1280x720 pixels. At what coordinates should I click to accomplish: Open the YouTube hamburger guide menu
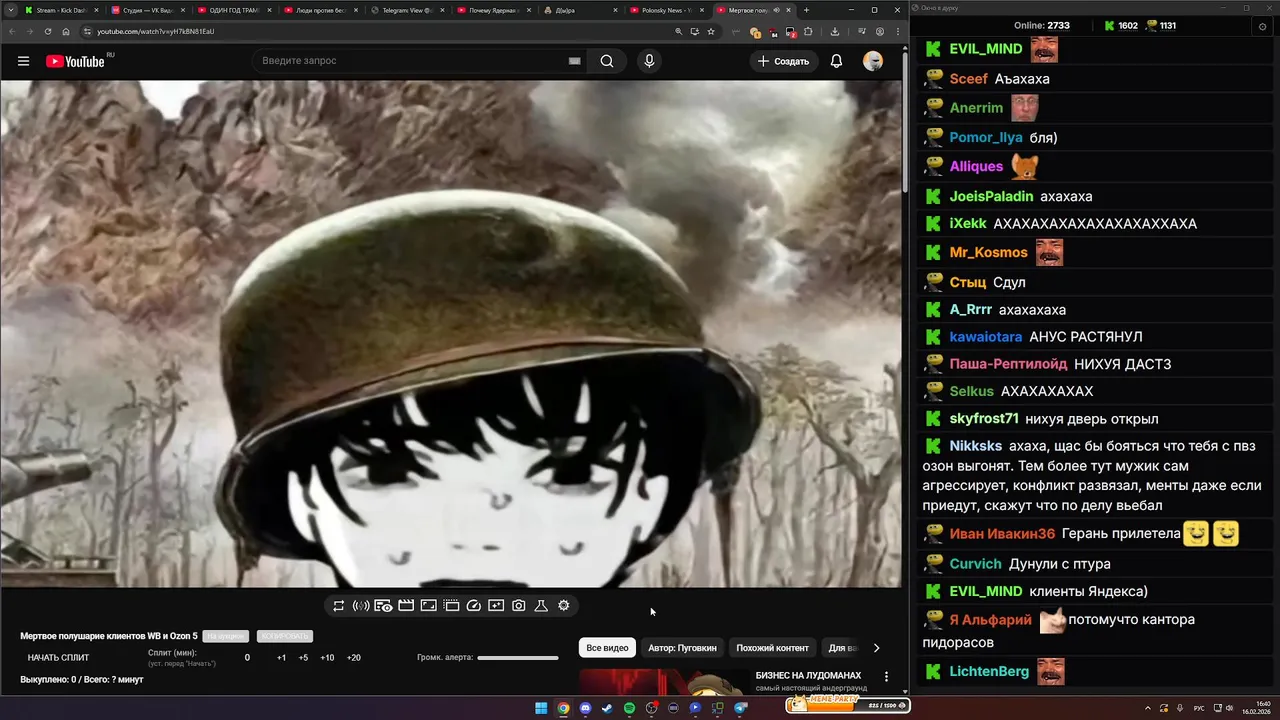(x=23, y=61)
